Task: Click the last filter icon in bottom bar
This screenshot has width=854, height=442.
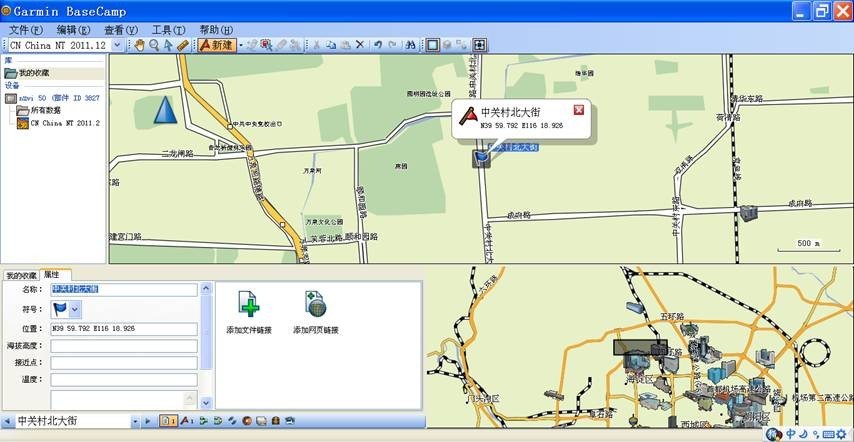Action: tap(290, 421)
